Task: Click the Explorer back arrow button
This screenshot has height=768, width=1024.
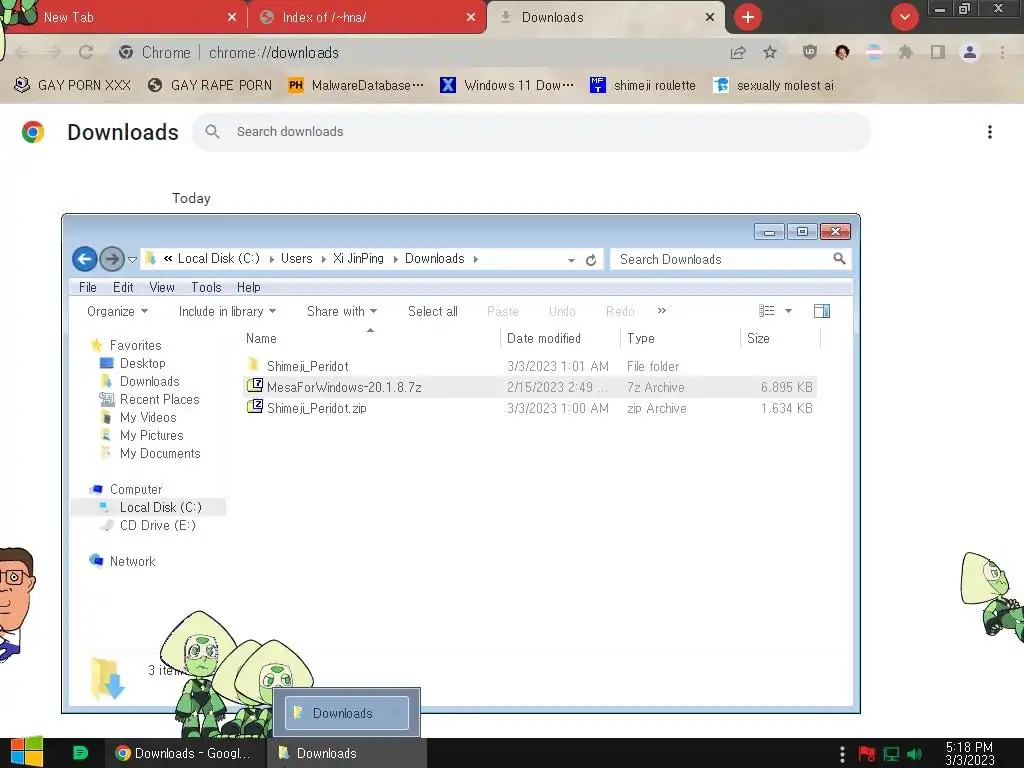Action: coord(84,259)
